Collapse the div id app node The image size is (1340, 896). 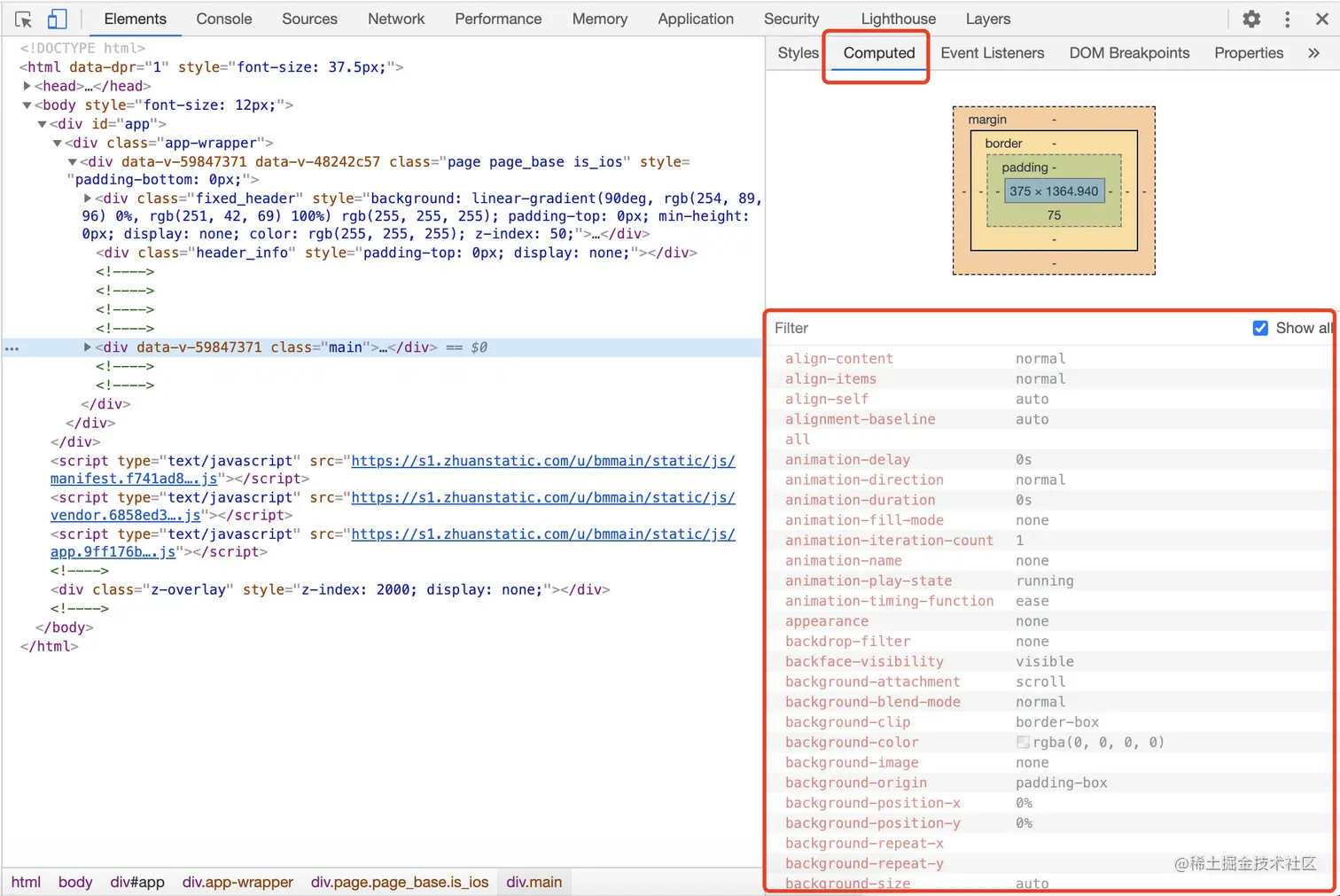43,124
